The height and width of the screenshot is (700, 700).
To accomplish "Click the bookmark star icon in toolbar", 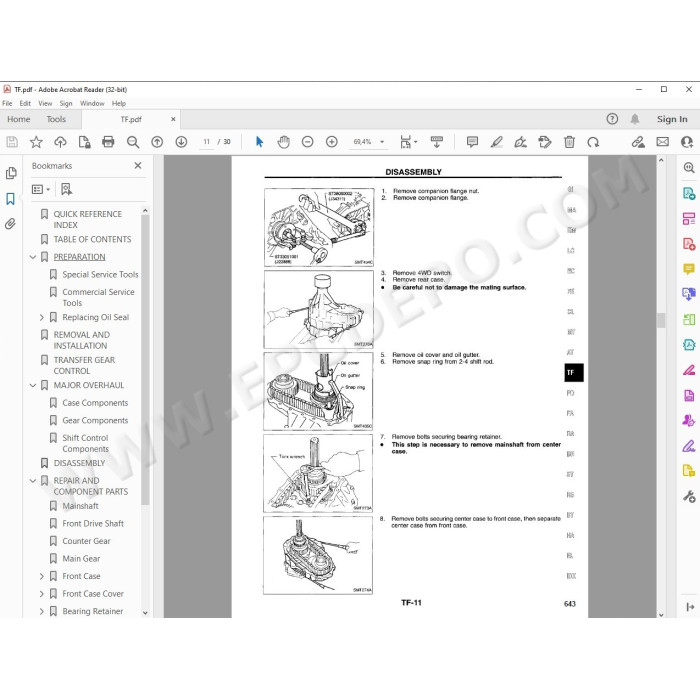I will (36, 142).
